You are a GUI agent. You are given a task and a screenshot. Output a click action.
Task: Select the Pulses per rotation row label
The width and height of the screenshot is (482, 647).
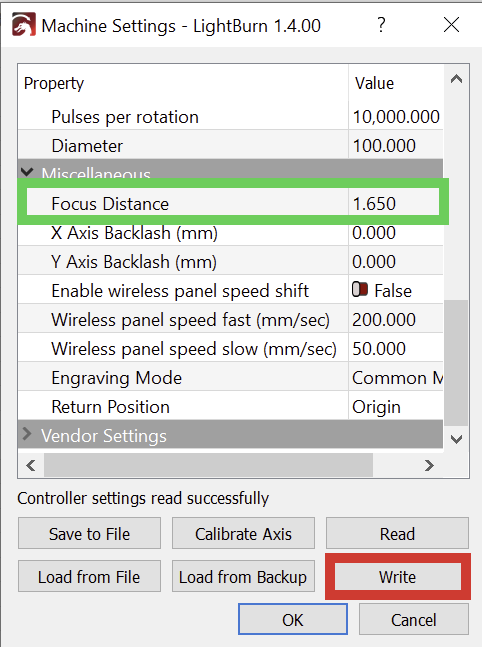click(125, 117)
